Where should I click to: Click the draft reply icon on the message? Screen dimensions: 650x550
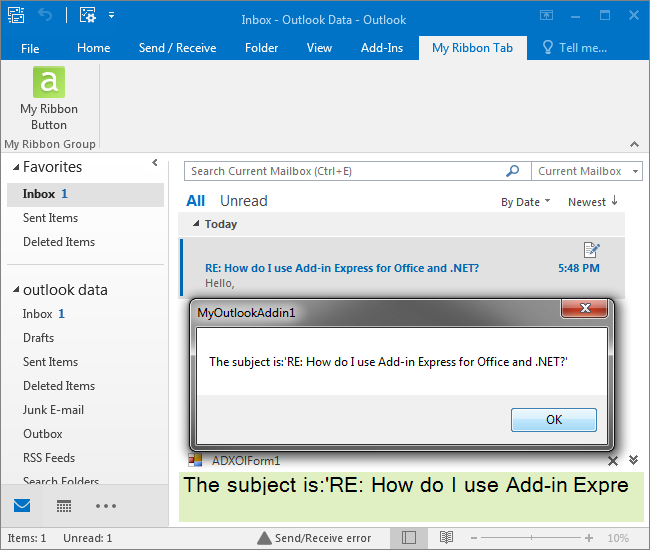coord(591,250)
